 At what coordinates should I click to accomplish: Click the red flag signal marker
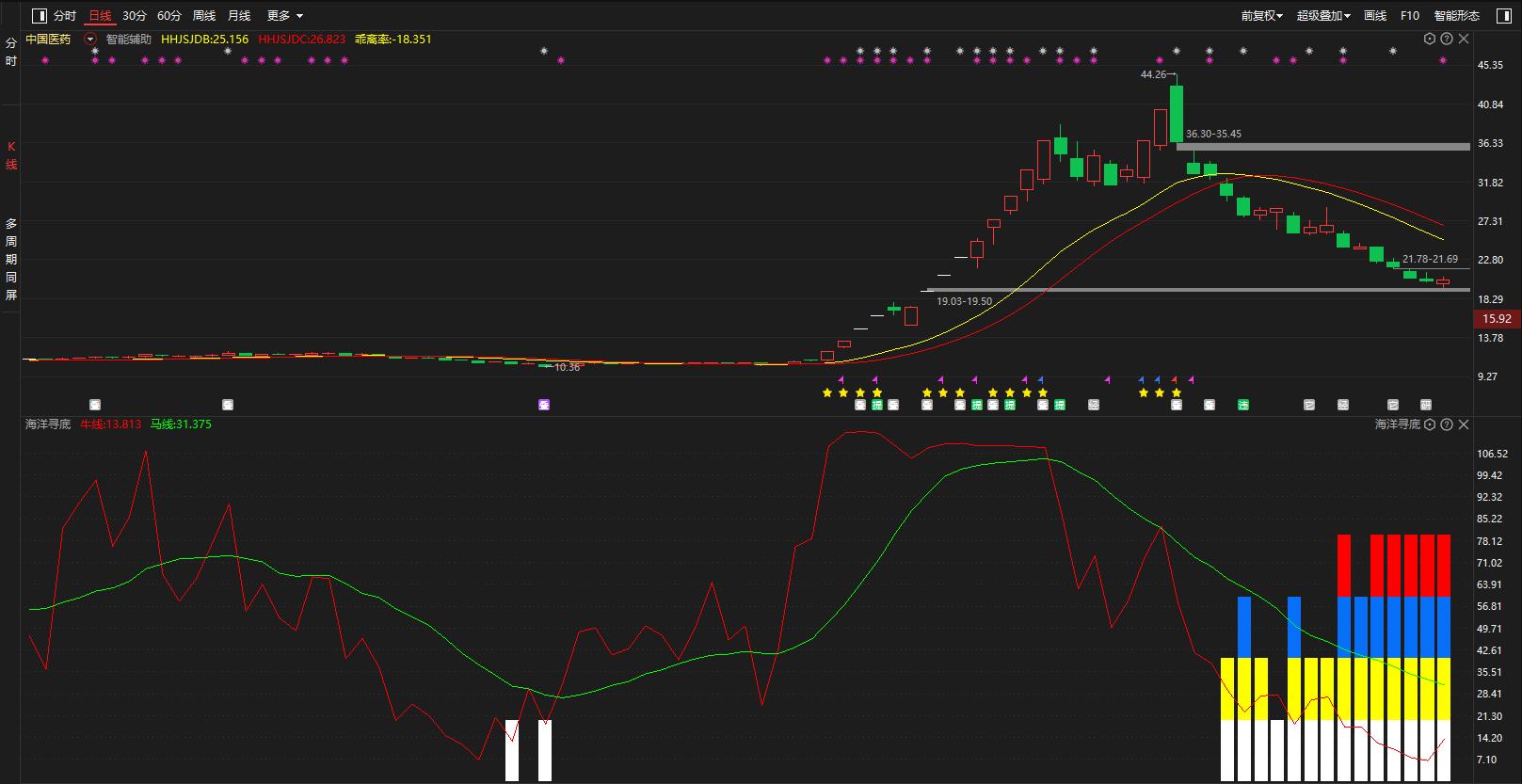coord(1174,380)
